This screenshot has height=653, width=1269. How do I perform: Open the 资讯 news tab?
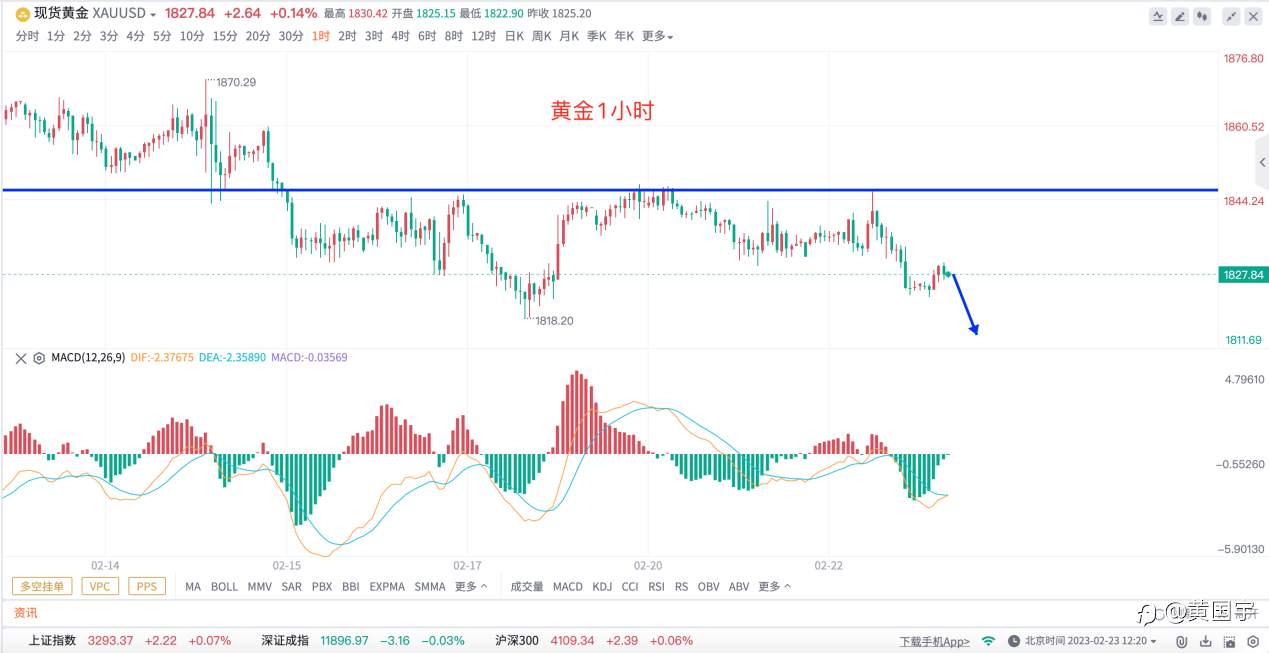point(25,613)
